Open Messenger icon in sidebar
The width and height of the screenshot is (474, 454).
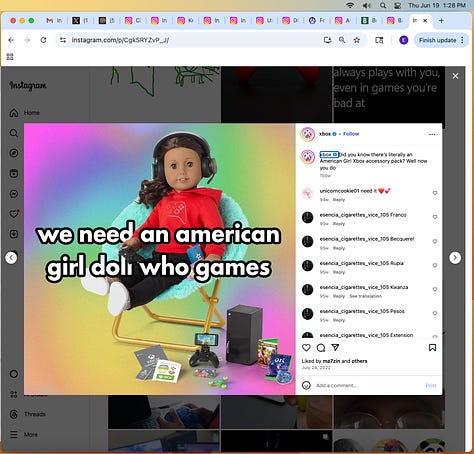[x=14, y=194]
